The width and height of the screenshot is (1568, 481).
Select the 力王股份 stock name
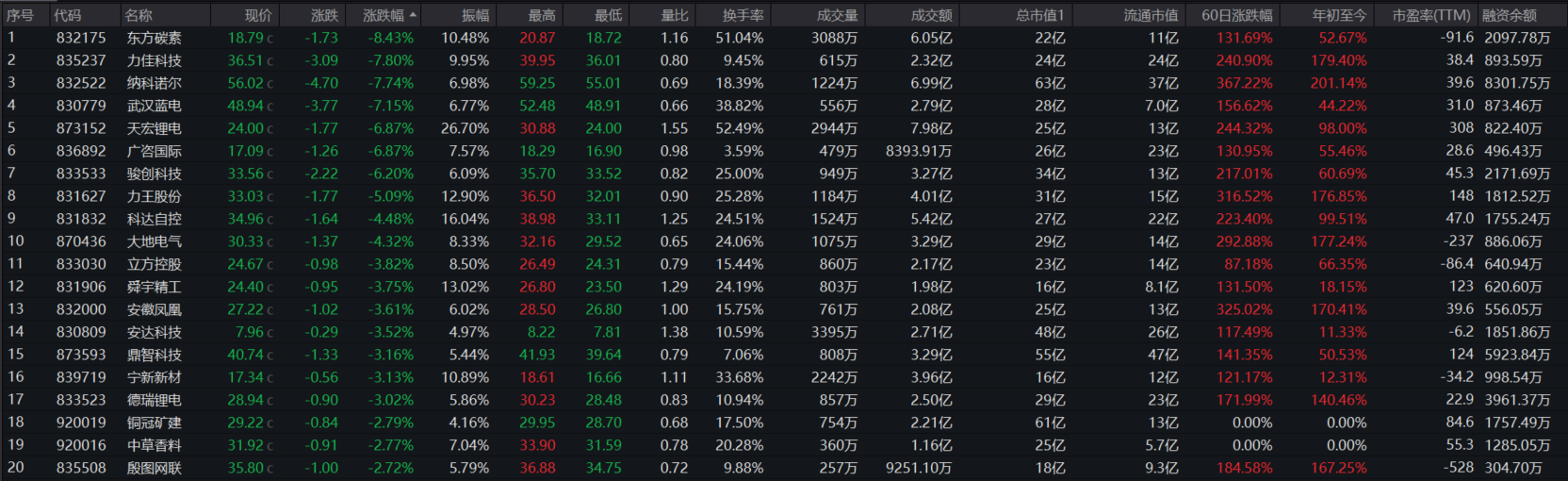pos(154,196)
